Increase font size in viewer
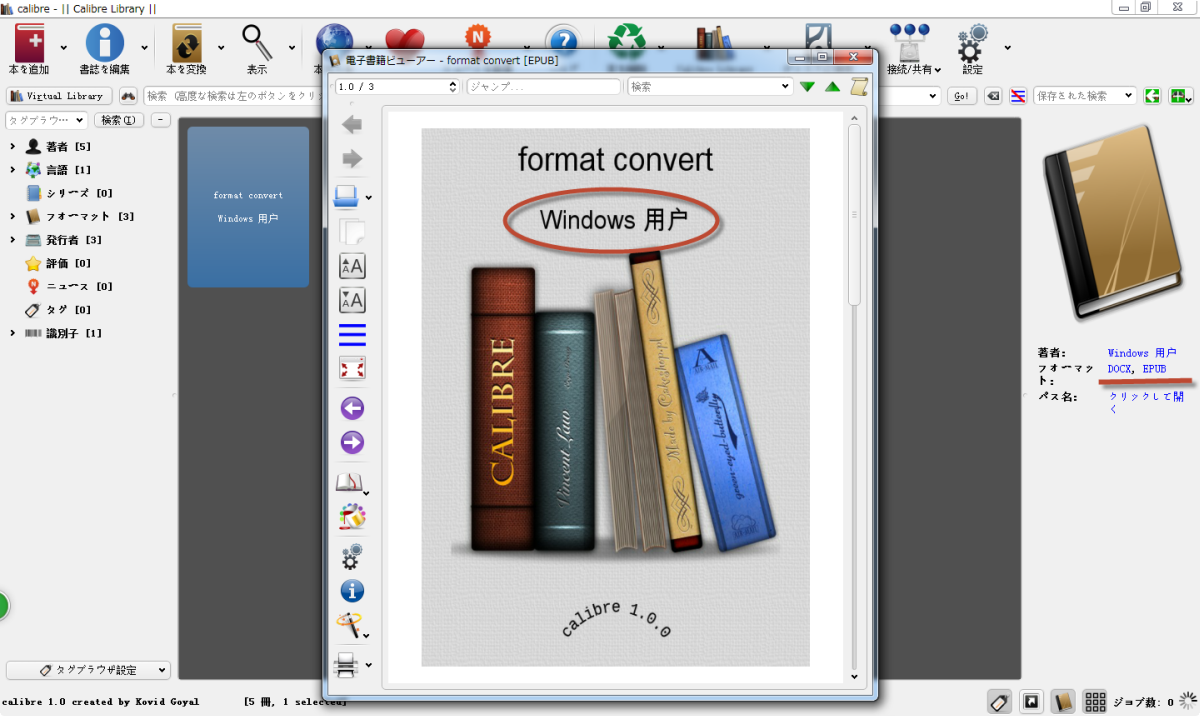Screen dimensions: 1200x716 click(352, 265)
